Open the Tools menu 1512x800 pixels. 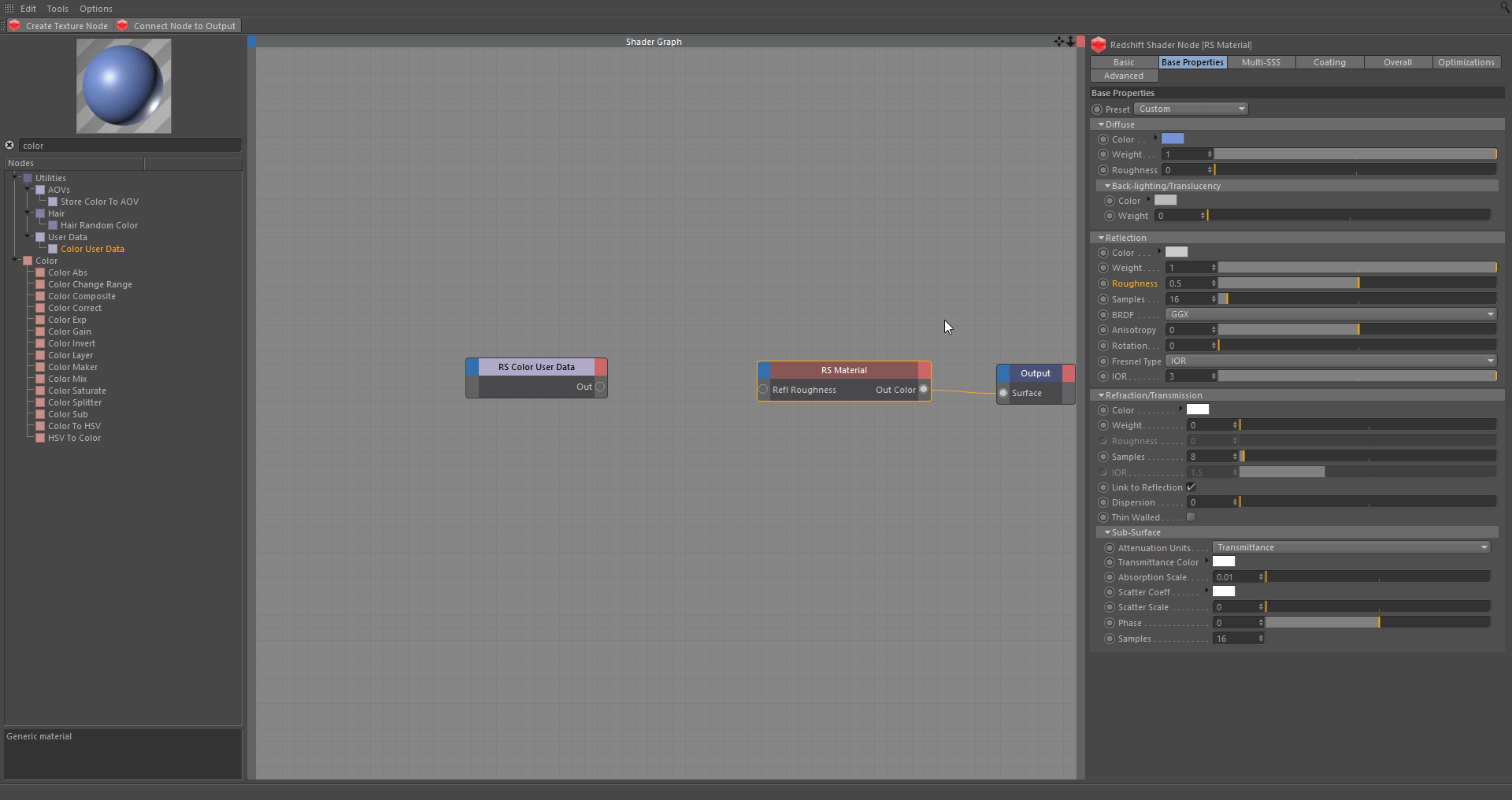pyautogui.click(x=57, y=9)
